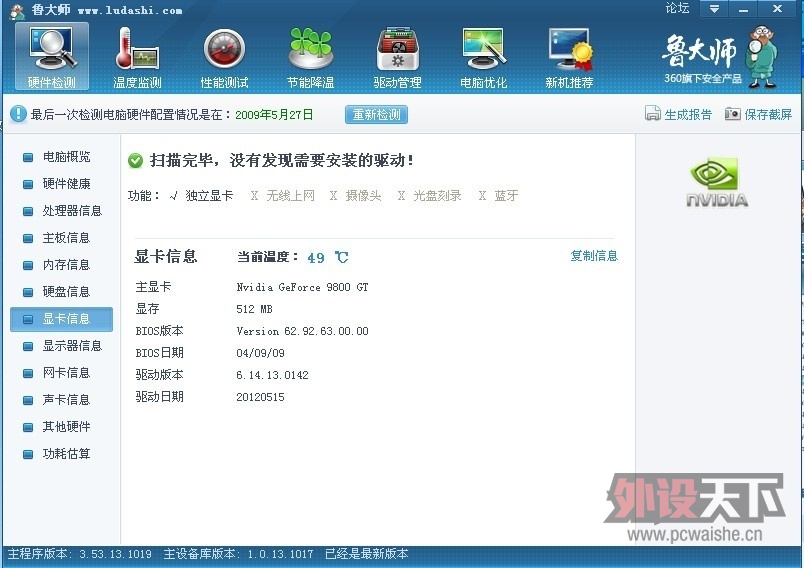Click the blue exclamation info icon
Screen dimensions: 804x568
(x=18, y=114)
